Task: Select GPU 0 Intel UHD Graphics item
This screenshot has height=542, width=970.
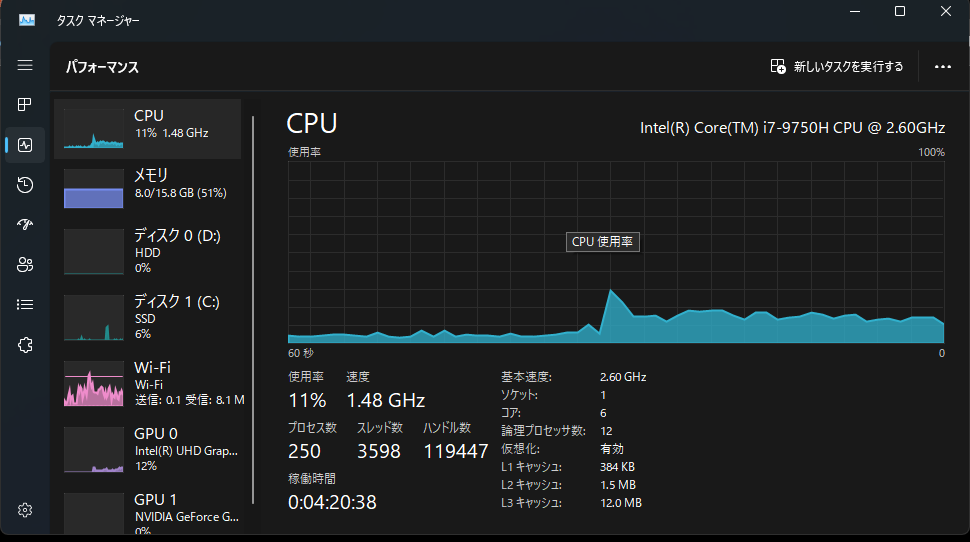Action: 148,449
